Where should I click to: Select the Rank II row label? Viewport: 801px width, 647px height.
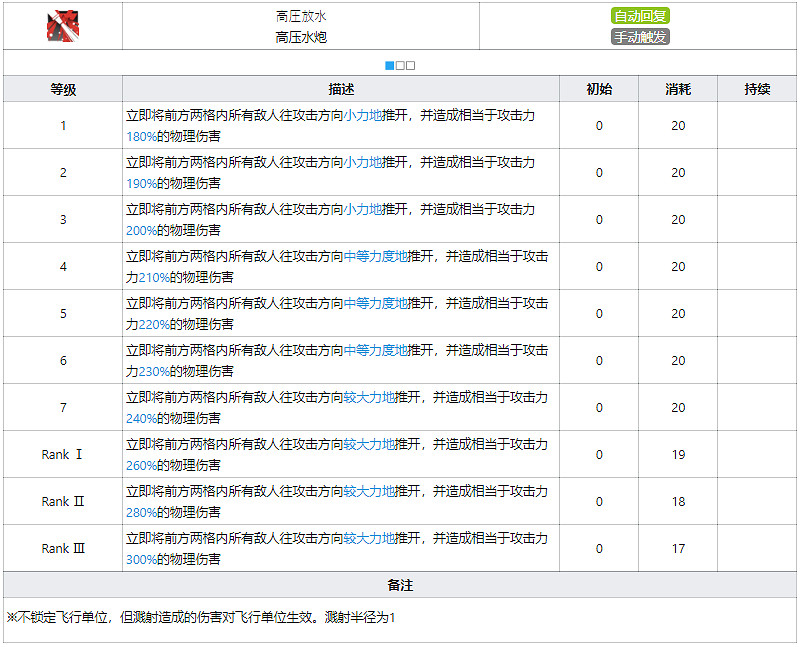point(63,501)
